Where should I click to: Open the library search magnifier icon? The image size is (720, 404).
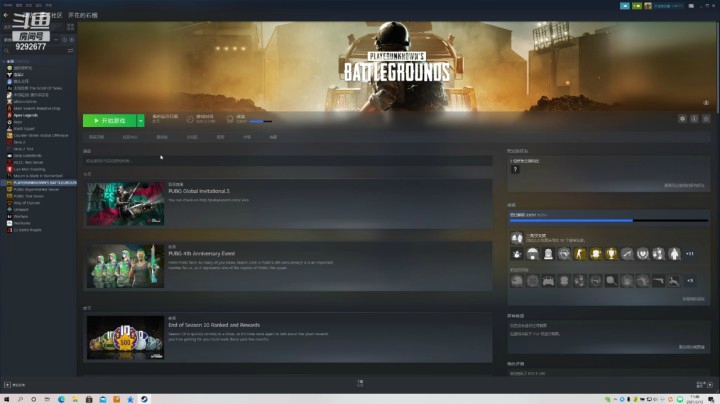6,50
